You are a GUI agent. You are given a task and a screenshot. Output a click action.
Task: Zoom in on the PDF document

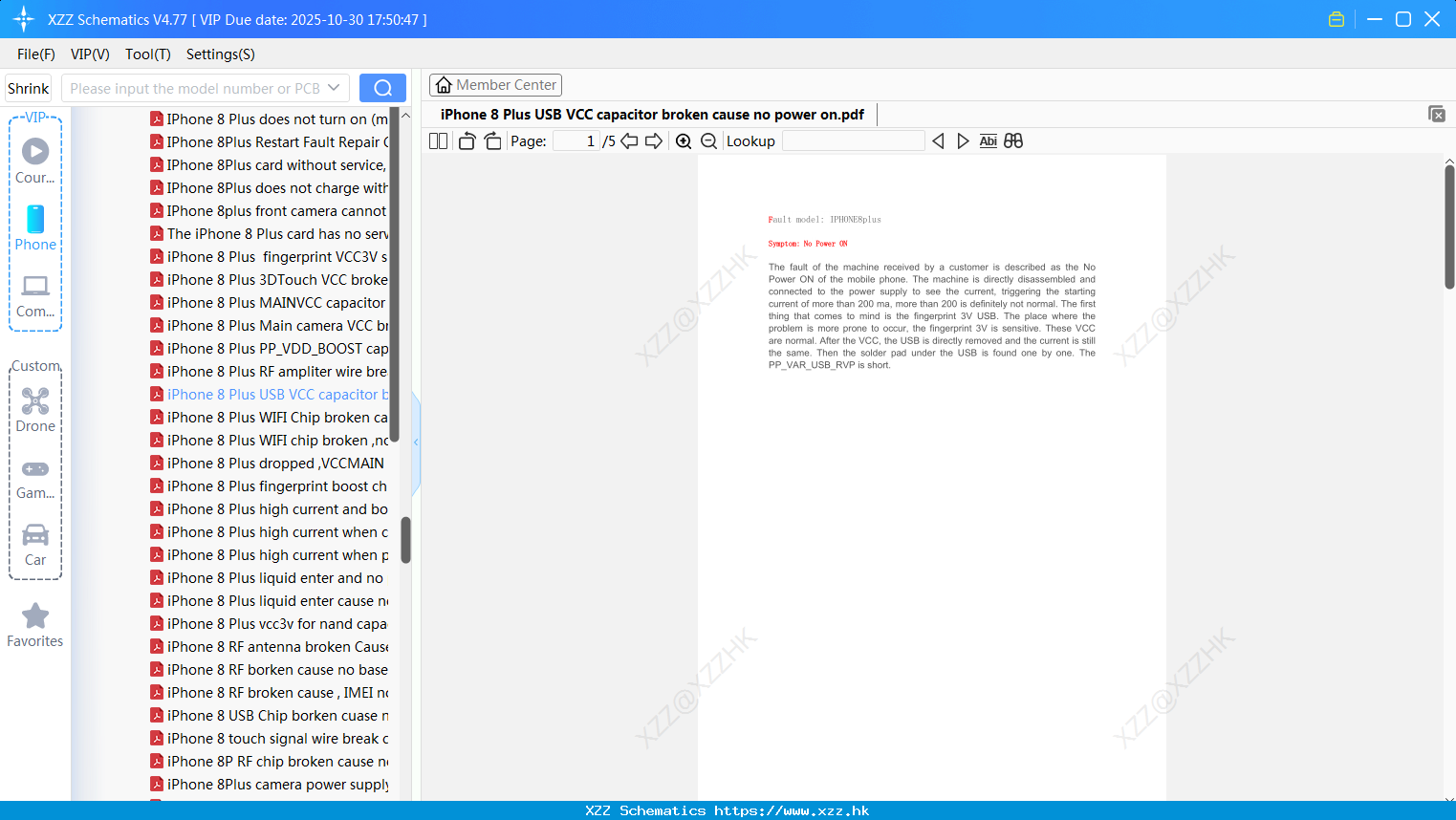684,141
